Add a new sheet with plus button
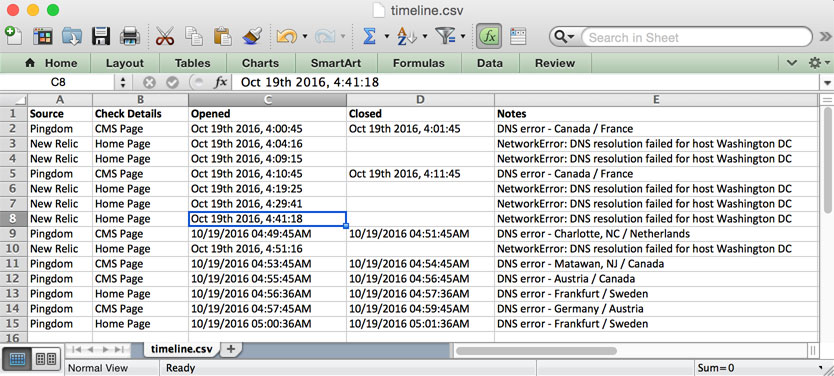Viewport: 834px width, 376px height. [230, 349]
